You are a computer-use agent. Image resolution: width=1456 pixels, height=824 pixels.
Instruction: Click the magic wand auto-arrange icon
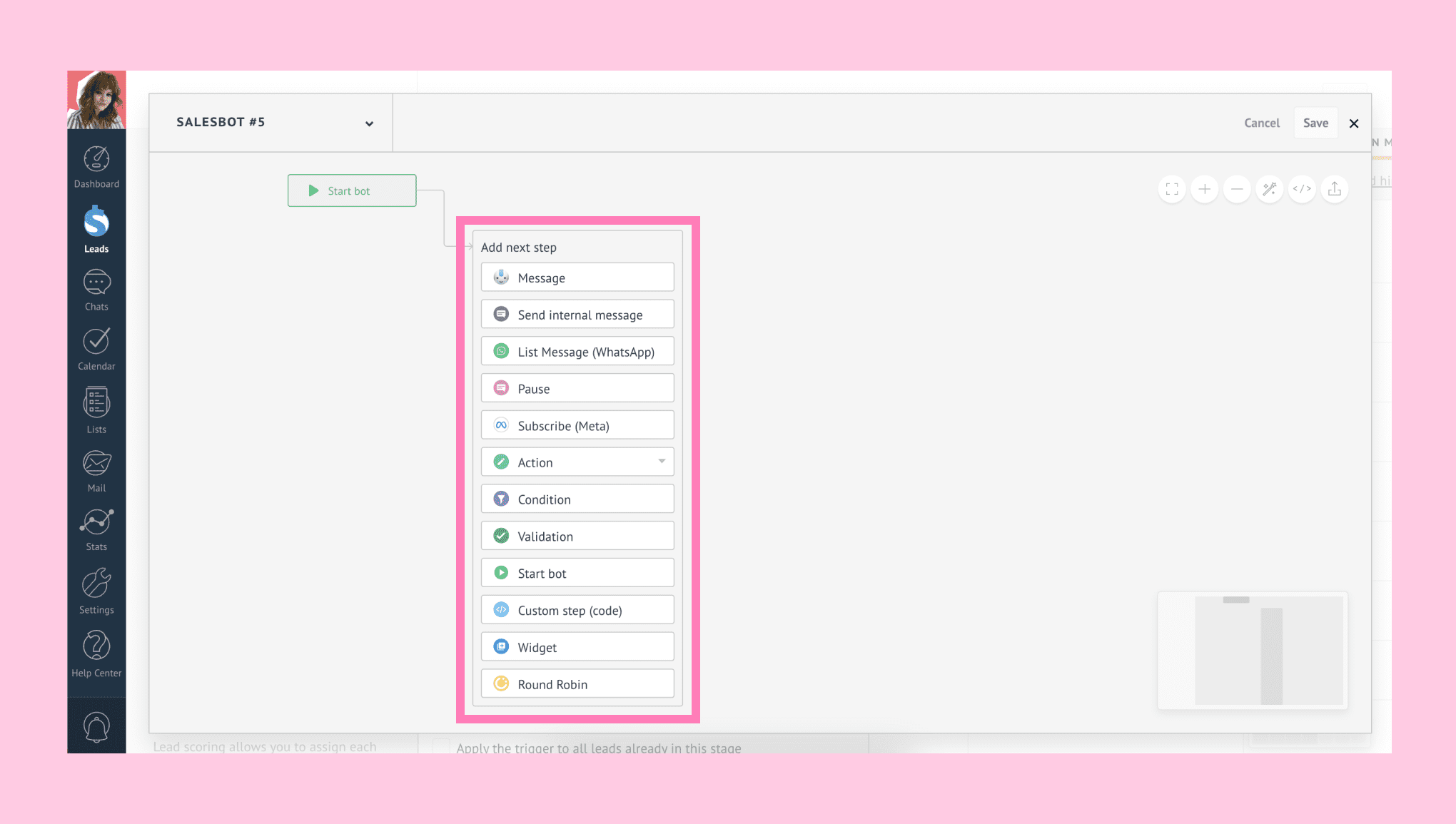pyautogui.click(x=1270, y=189)
